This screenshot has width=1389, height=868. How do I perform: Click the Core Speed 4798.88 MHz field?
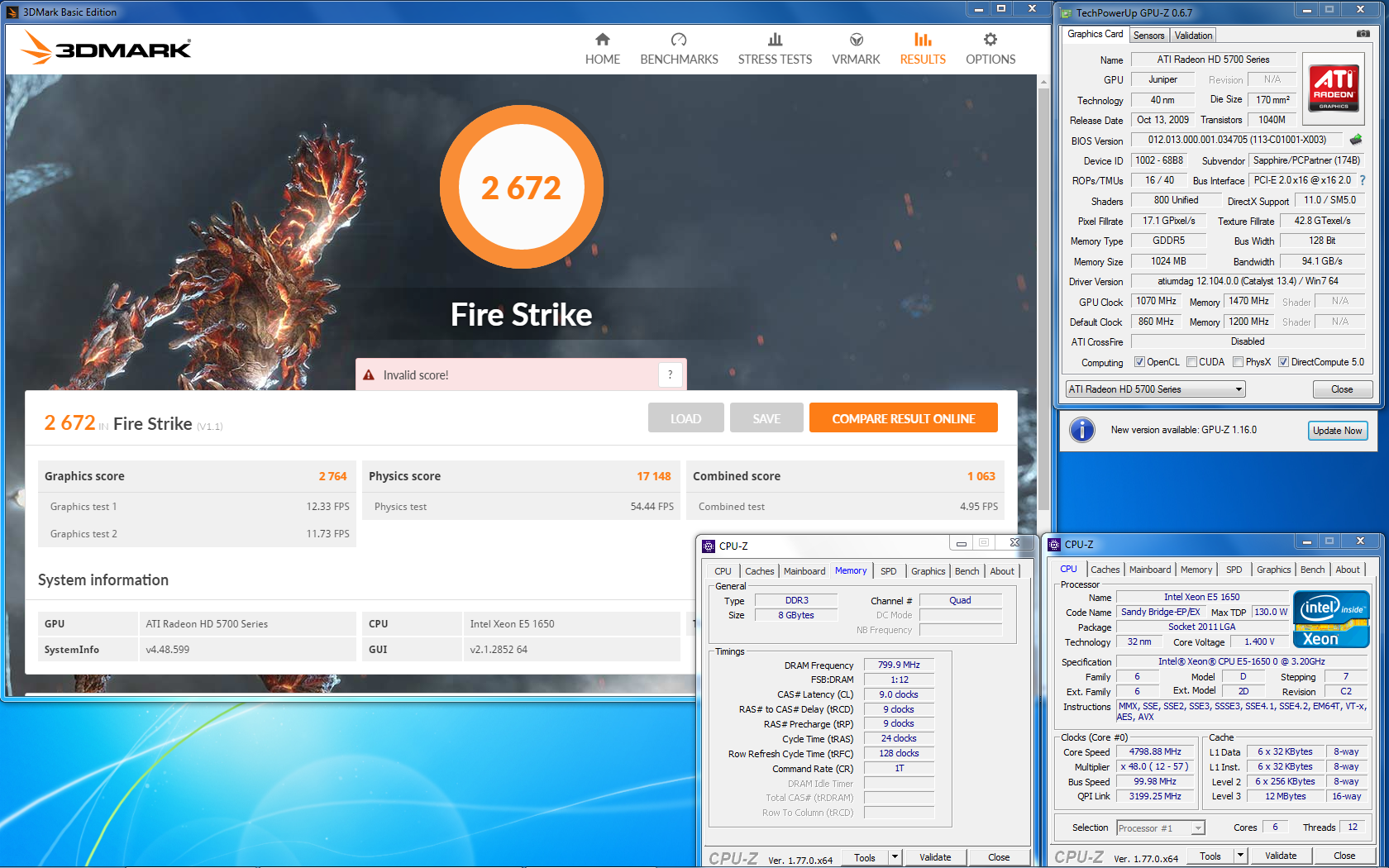click(x=1155, y=751)
